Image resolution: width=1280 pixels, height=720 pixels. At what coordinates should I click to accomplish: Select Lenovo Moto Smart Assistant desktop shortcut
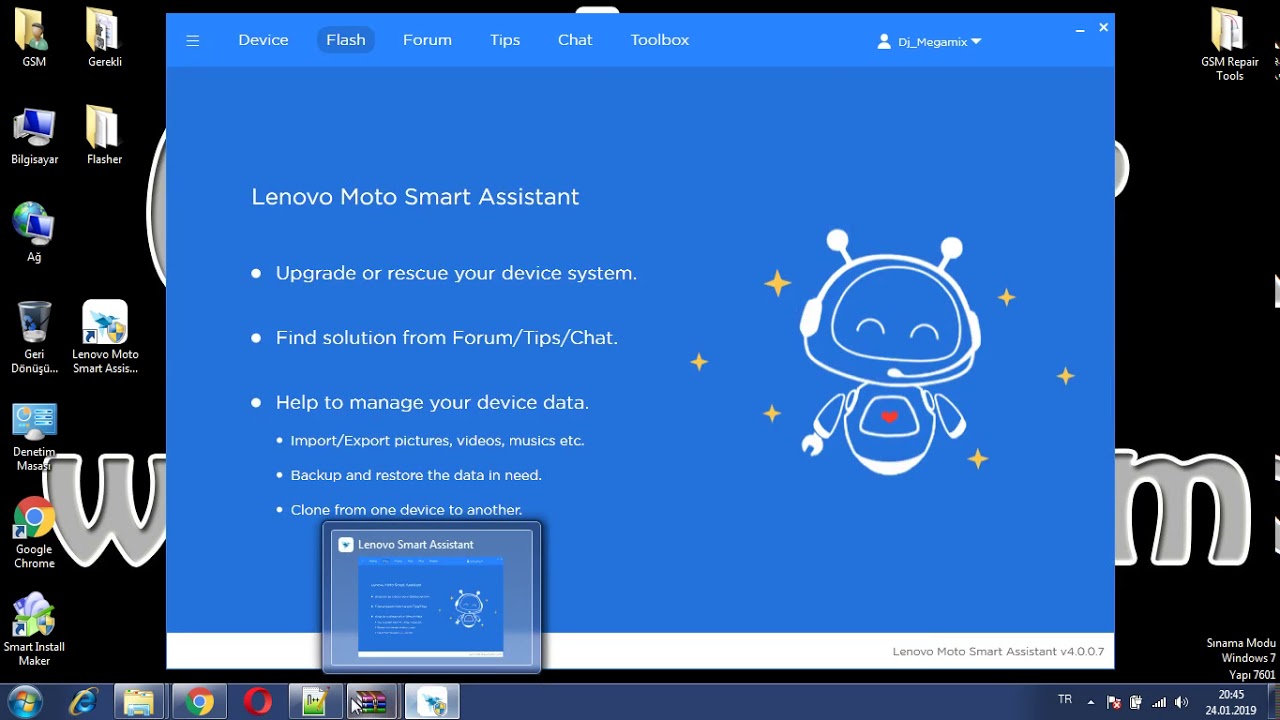105,337
